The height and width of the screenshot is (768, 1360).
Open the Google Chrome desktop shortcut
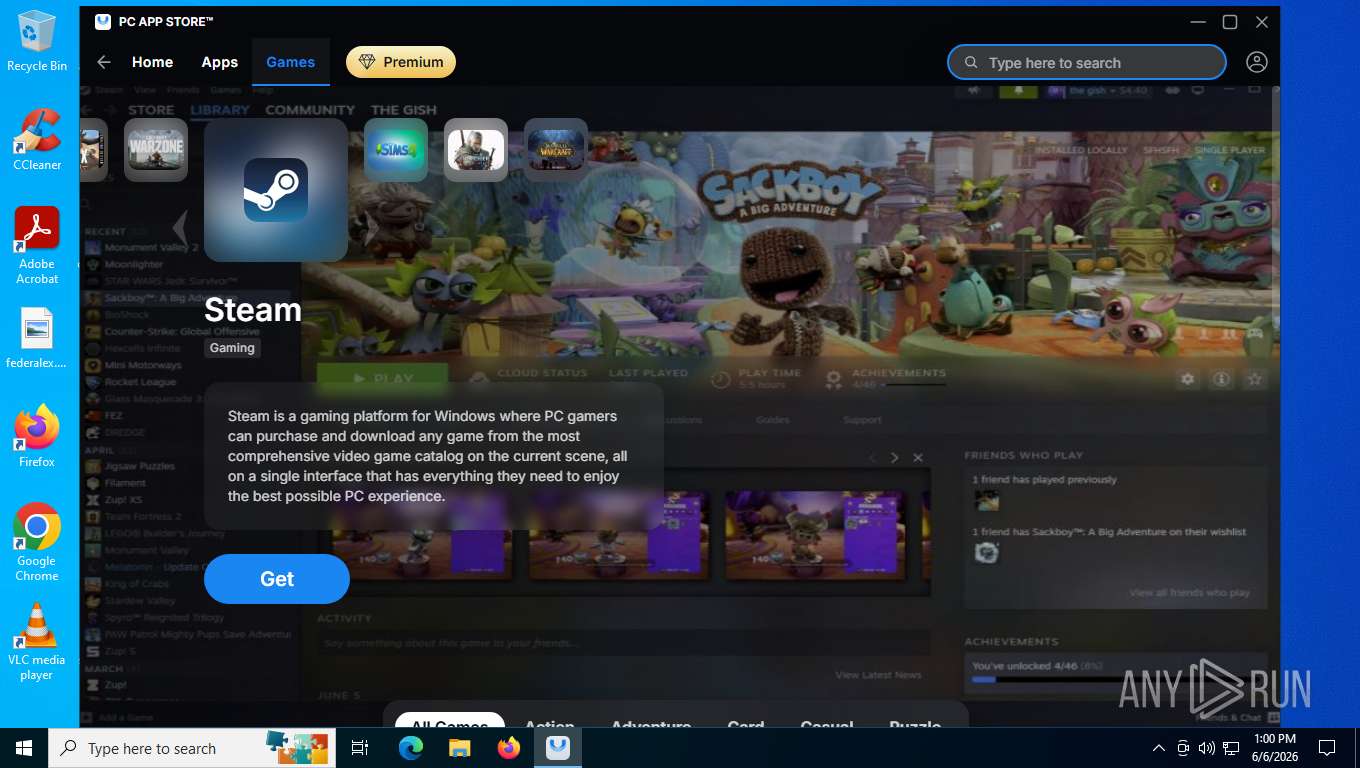37,541
